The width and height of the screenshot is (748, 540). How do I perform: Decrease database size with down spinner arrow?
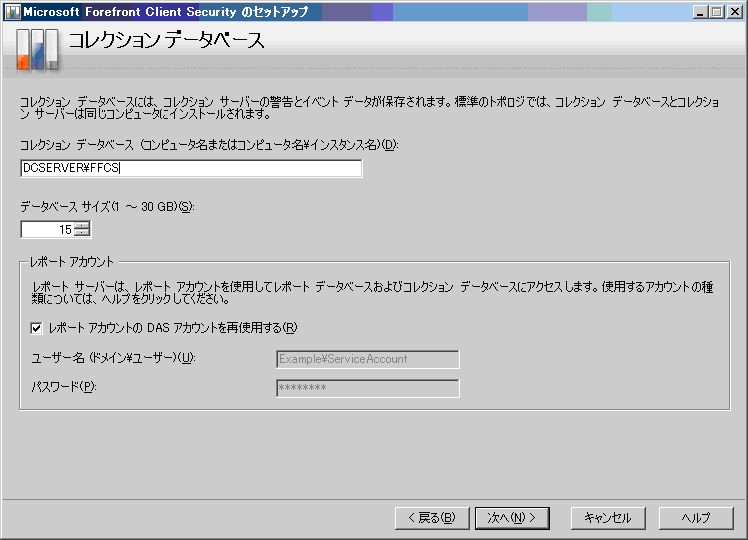click(x=82, y=233)
